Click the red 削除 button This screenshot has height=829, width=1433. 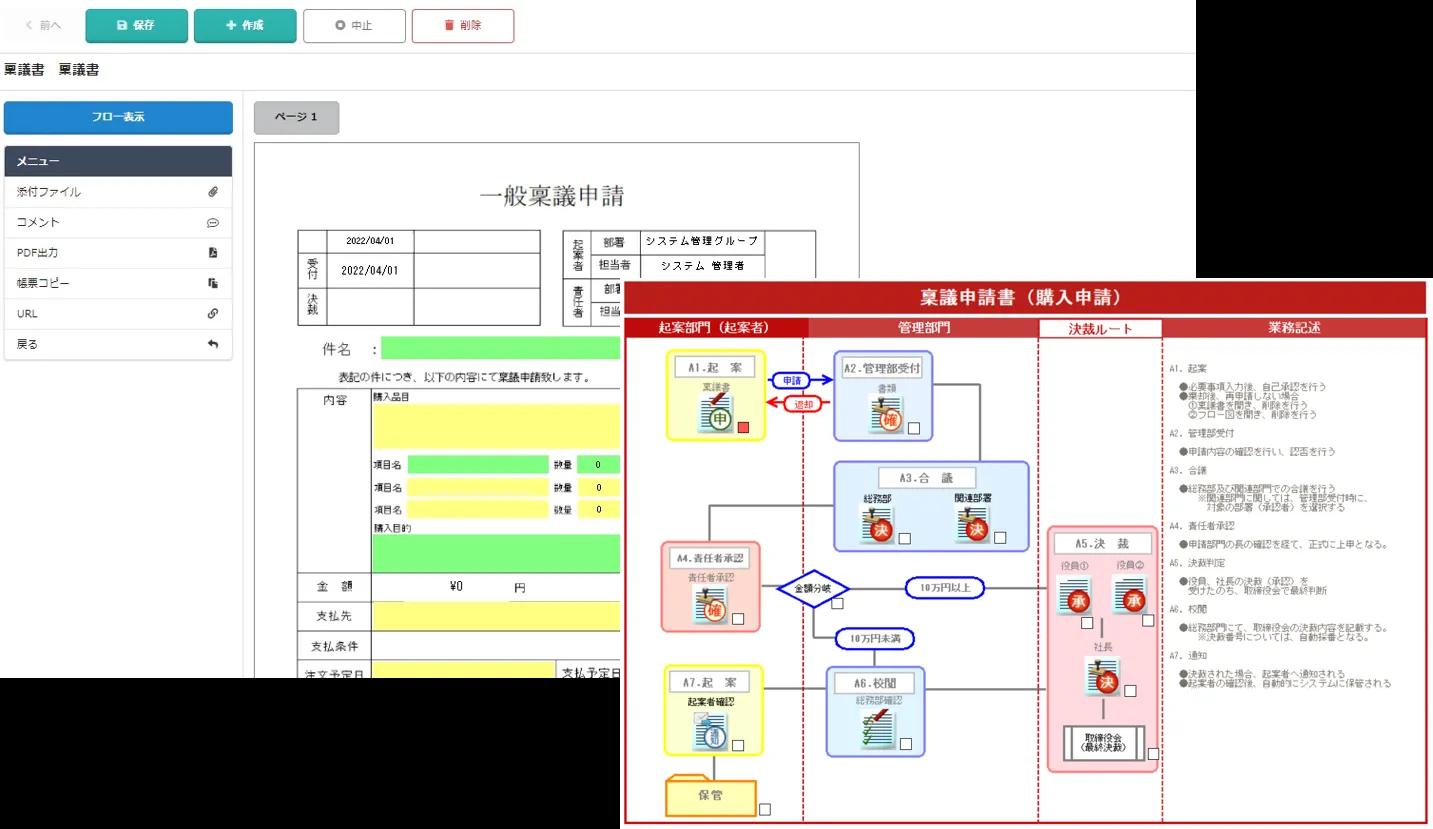coord(463,26)
